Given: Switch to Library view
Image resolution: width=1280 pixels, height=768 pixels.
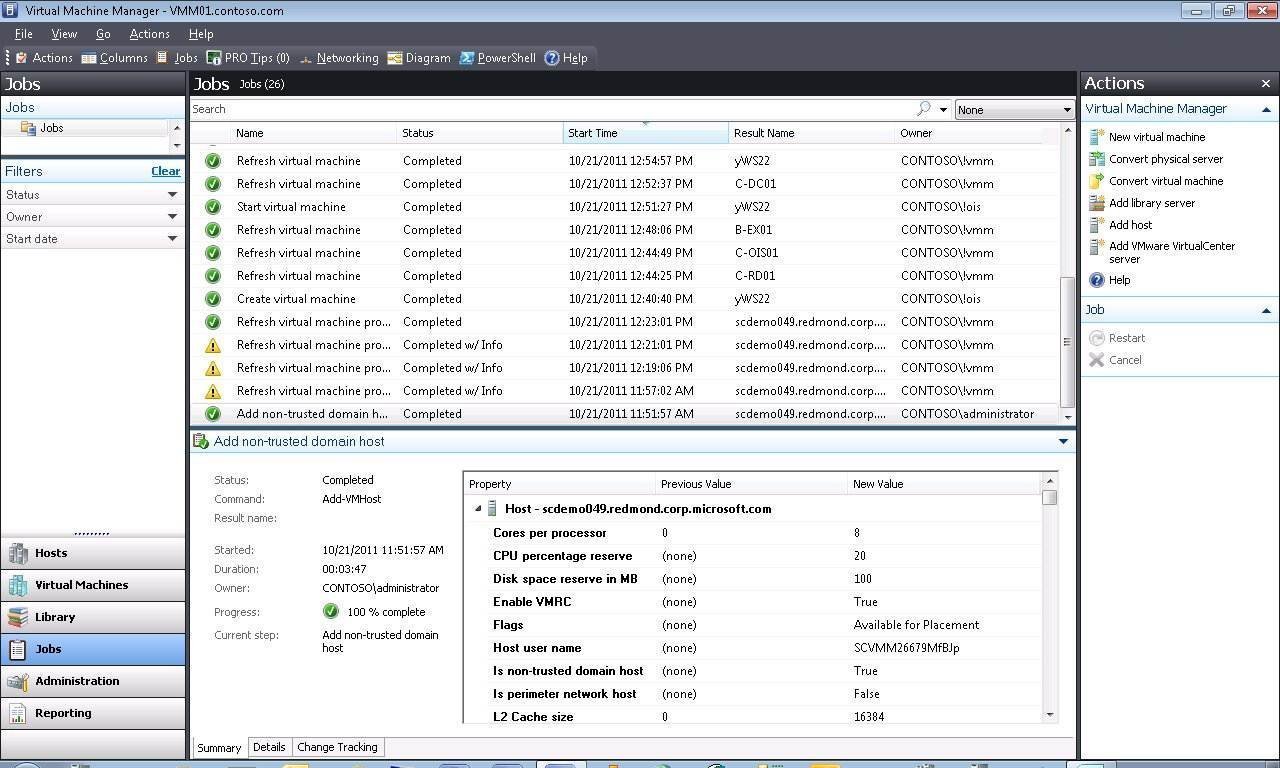Looking at the screenshot, I should 93,617.
